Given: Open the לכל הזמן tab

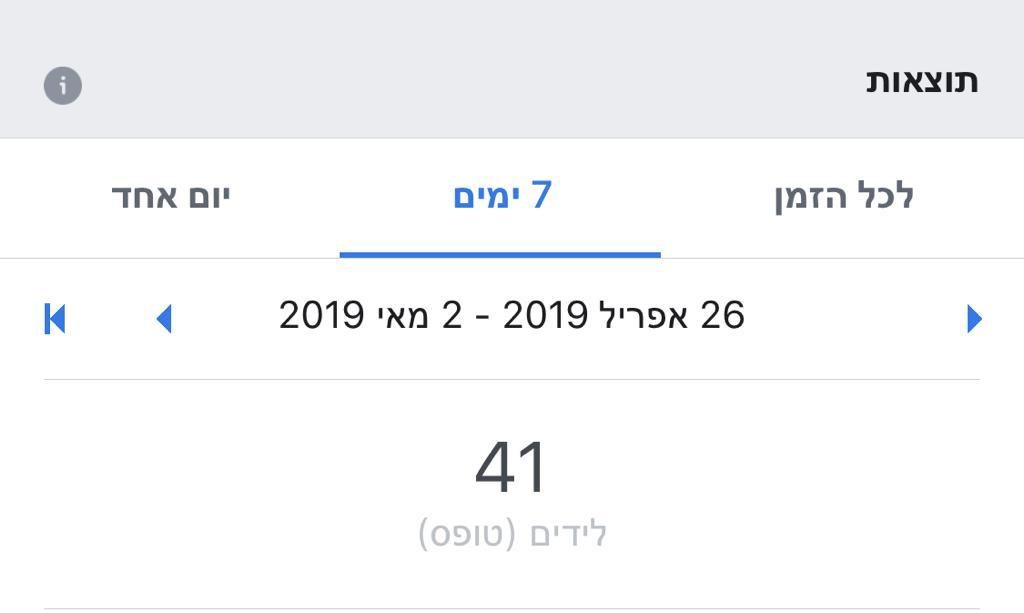Looking at the screenshot, I should click(844, 196).
